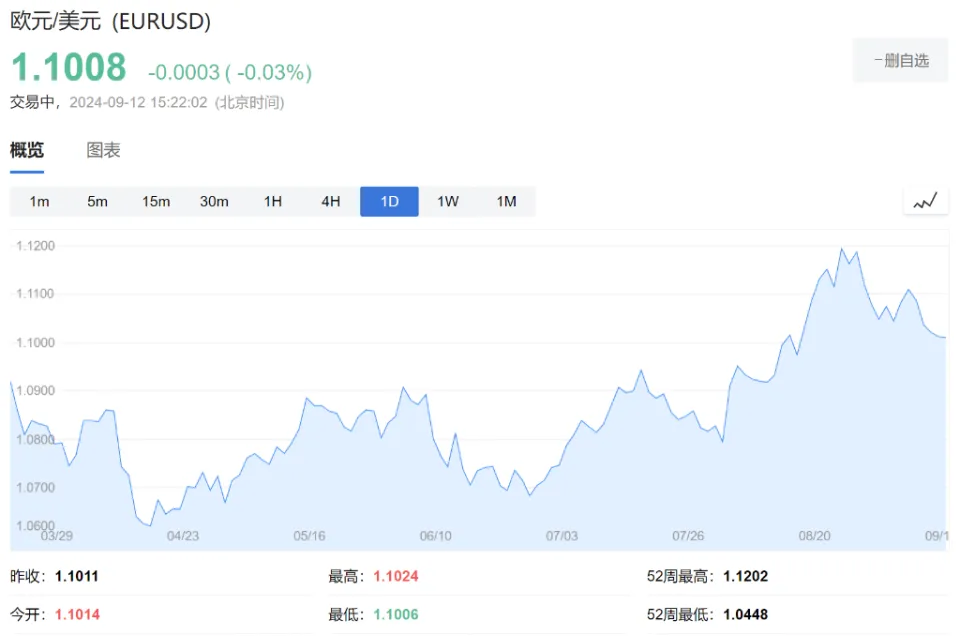Image resolution: width=960 pixels, height=636 pixels.
Task: Pick the 30m timeframe option
Action: pos(214,202)
